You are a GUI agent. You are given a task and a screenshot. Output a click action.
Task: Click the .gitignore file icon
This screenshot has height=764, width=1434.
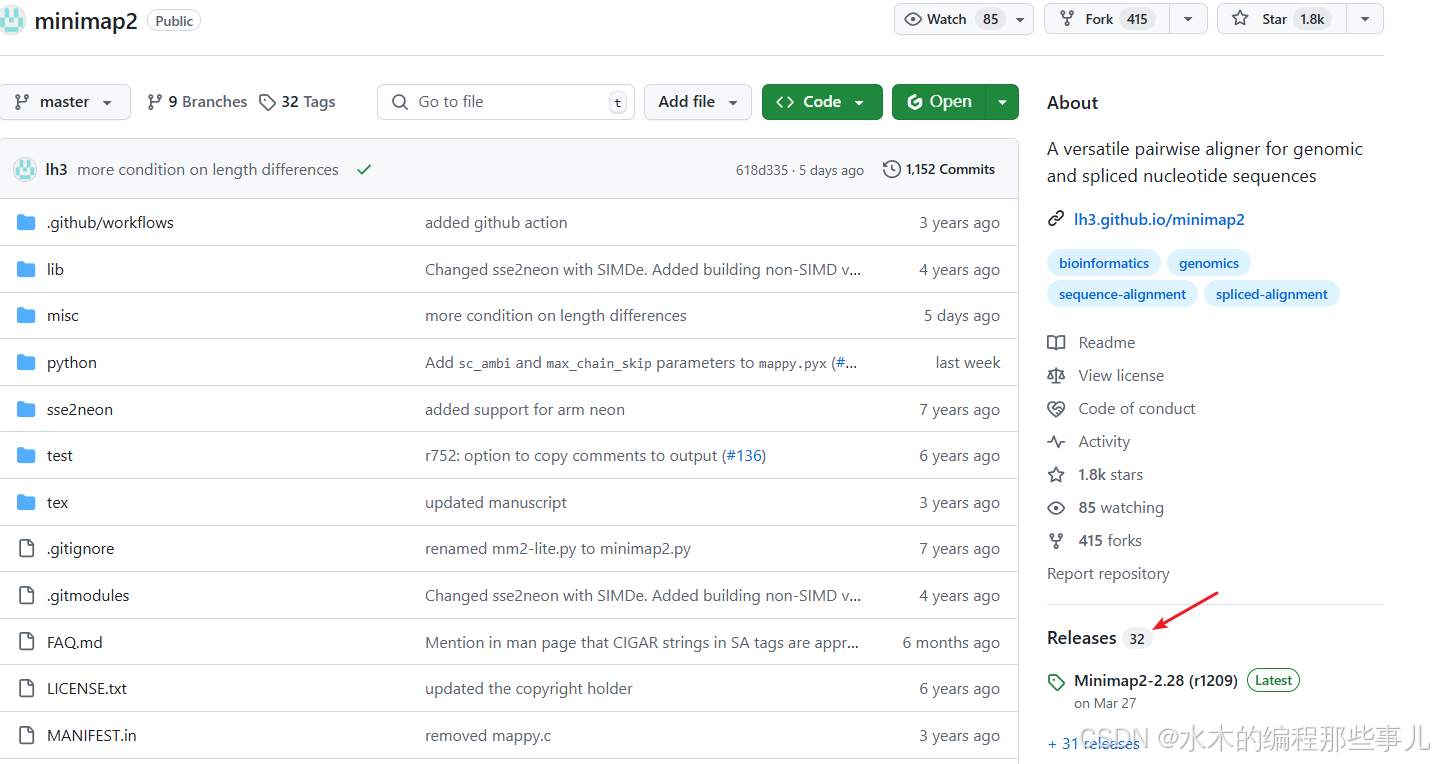tap(27, 548)
